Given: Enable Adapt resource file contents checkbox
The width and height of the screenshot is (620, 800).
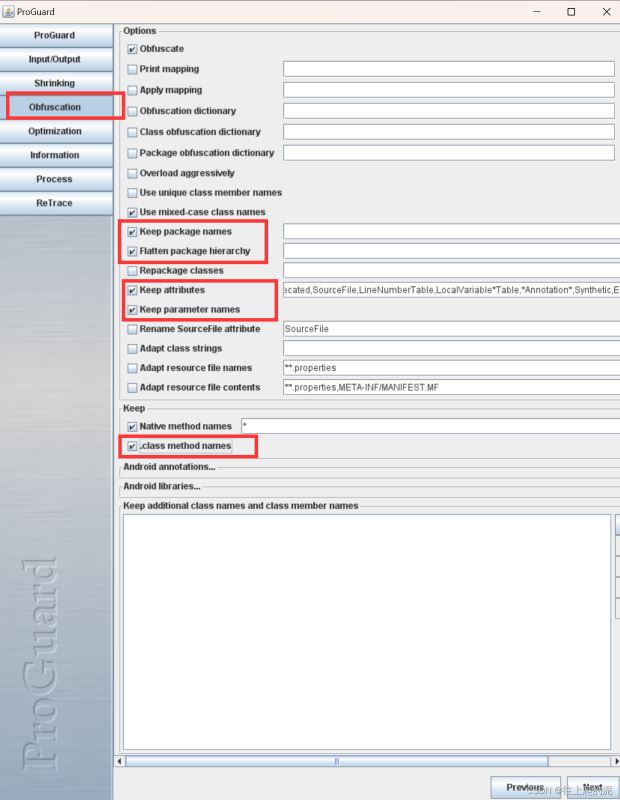Looking at the screenshot, I should point(132,388).
